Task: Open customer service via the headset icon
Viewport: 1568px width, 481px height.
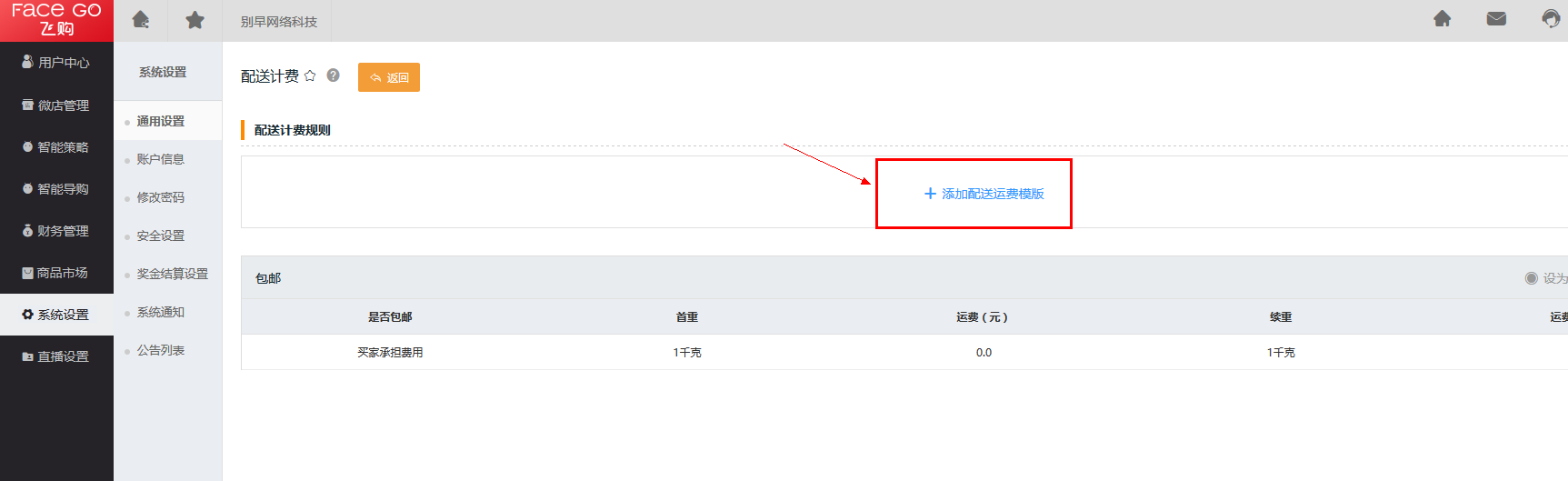Action: coord(1551,19)
